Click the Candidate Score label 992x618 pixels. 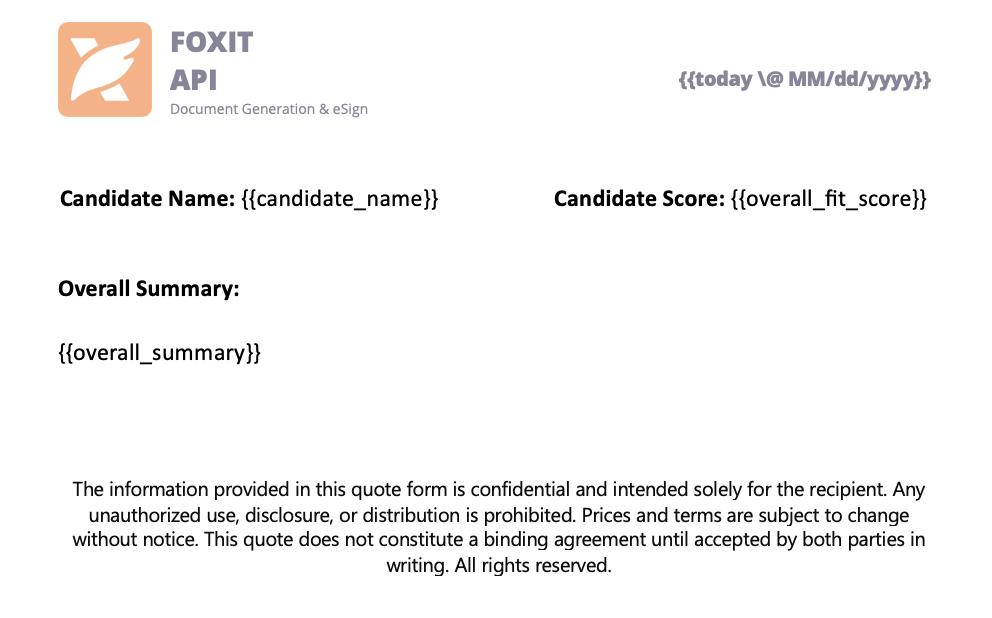(639, 199)
